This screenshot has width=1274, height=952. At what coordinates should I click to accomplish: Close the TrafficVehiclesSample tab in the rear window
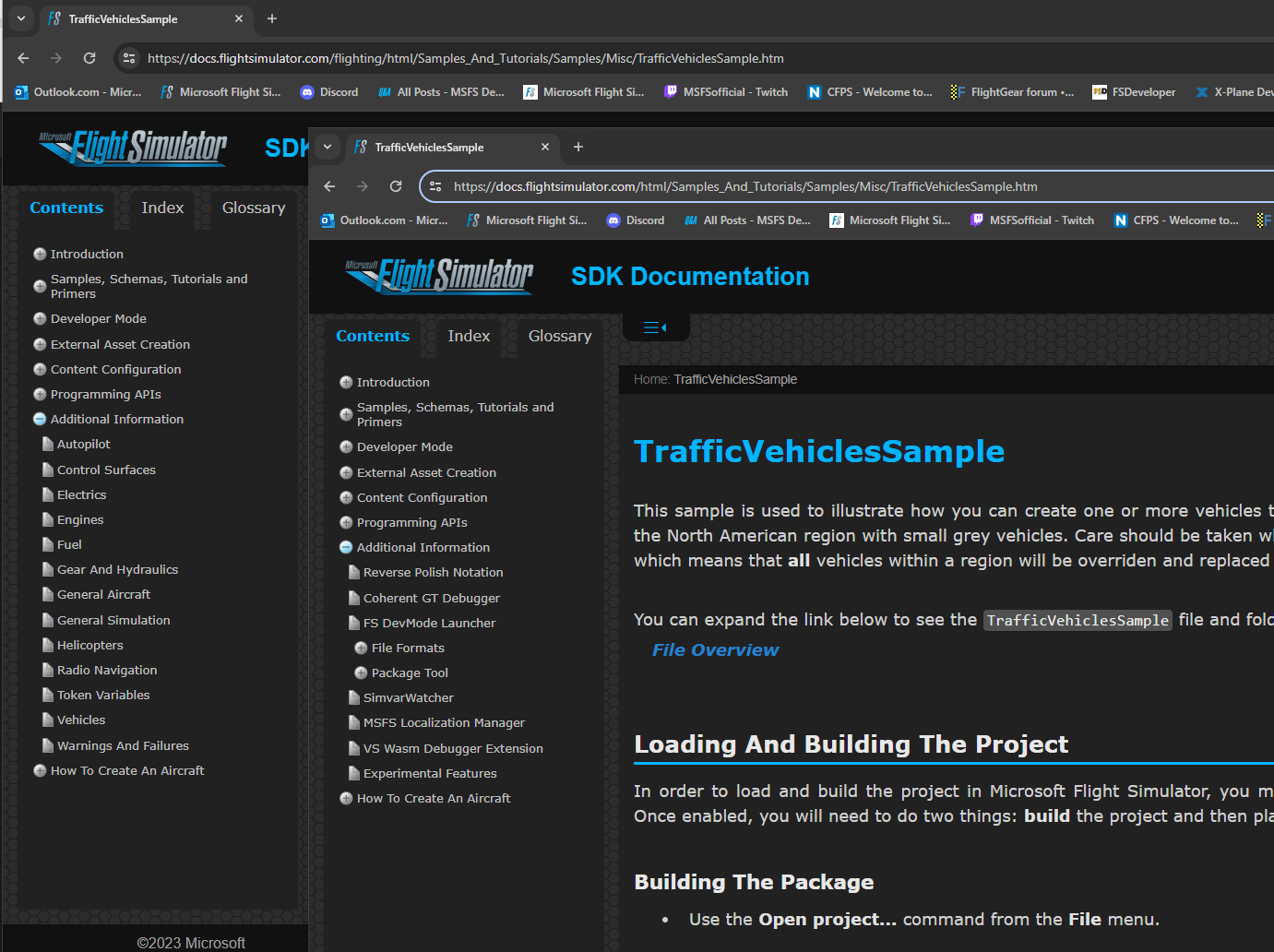point(239,18)
